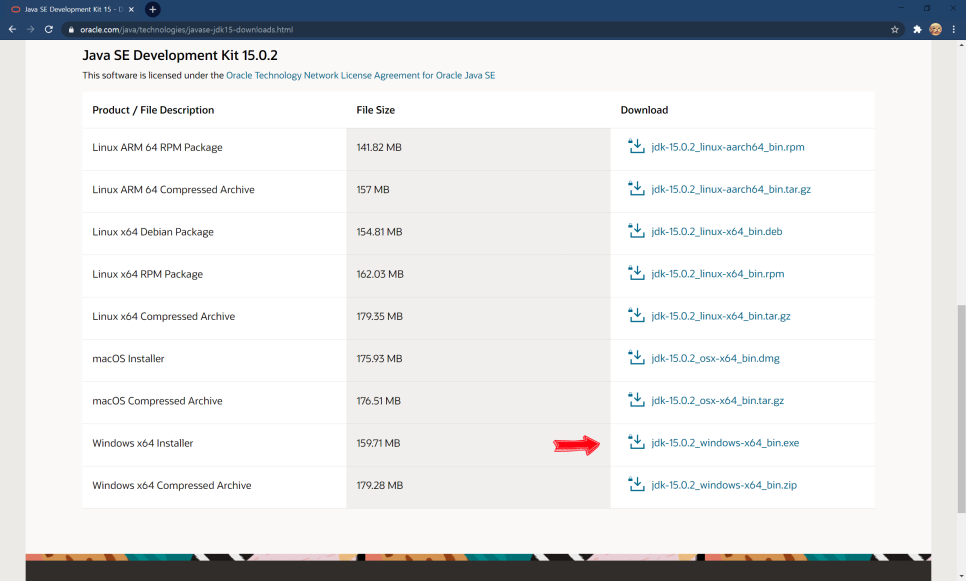Download jdk-15.0.2_linux-x64_bin.rpm
The height and width of the screenshot is (581, 966).
[x=718, y=274]
